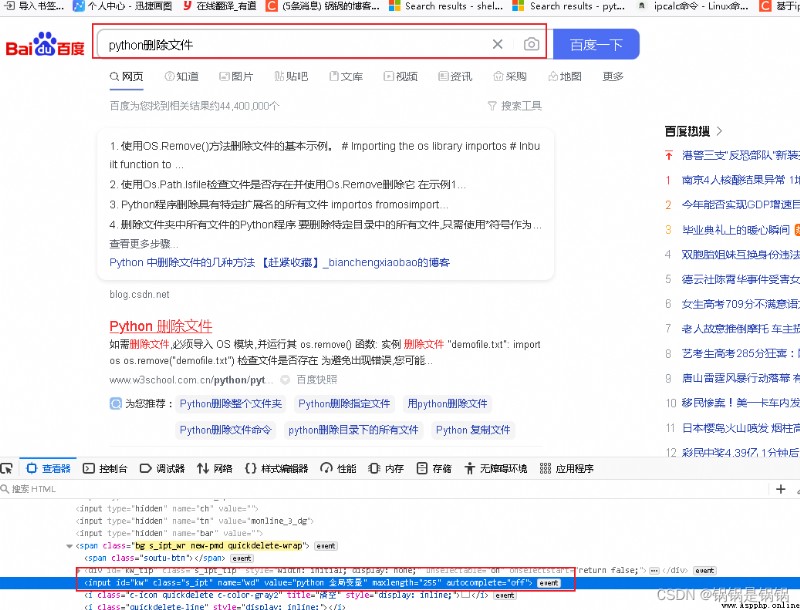This screenshot has height=610, width=800.
Task: Switch to the 查看器 inspector tab
Action: (48, 468)
